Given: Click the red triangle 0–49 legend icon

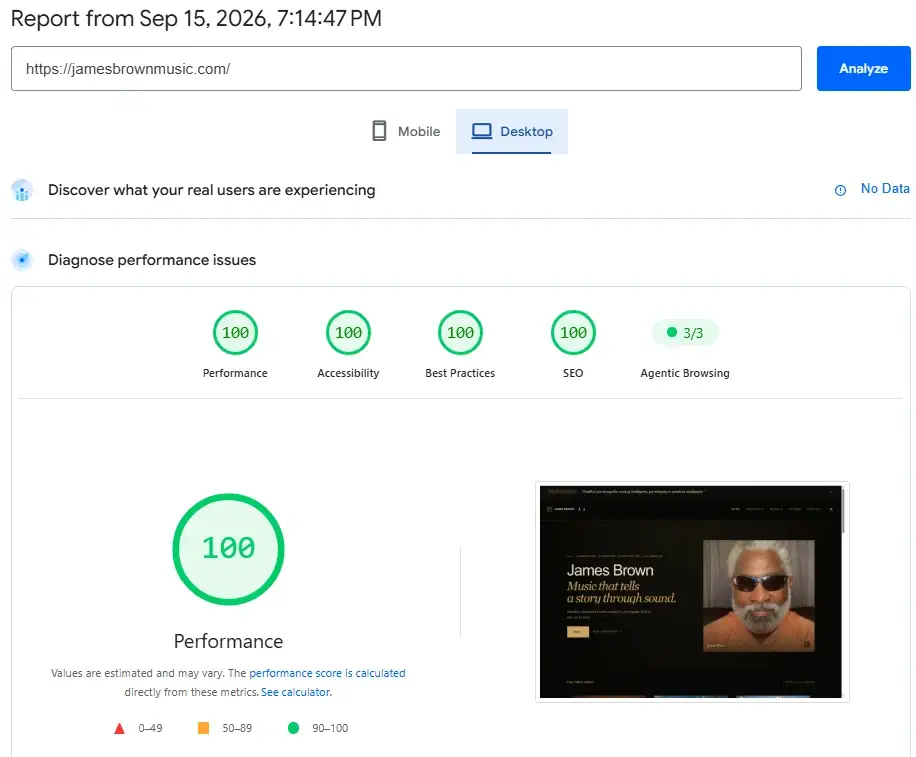Looking at the screenshot, I should point(119,728).
